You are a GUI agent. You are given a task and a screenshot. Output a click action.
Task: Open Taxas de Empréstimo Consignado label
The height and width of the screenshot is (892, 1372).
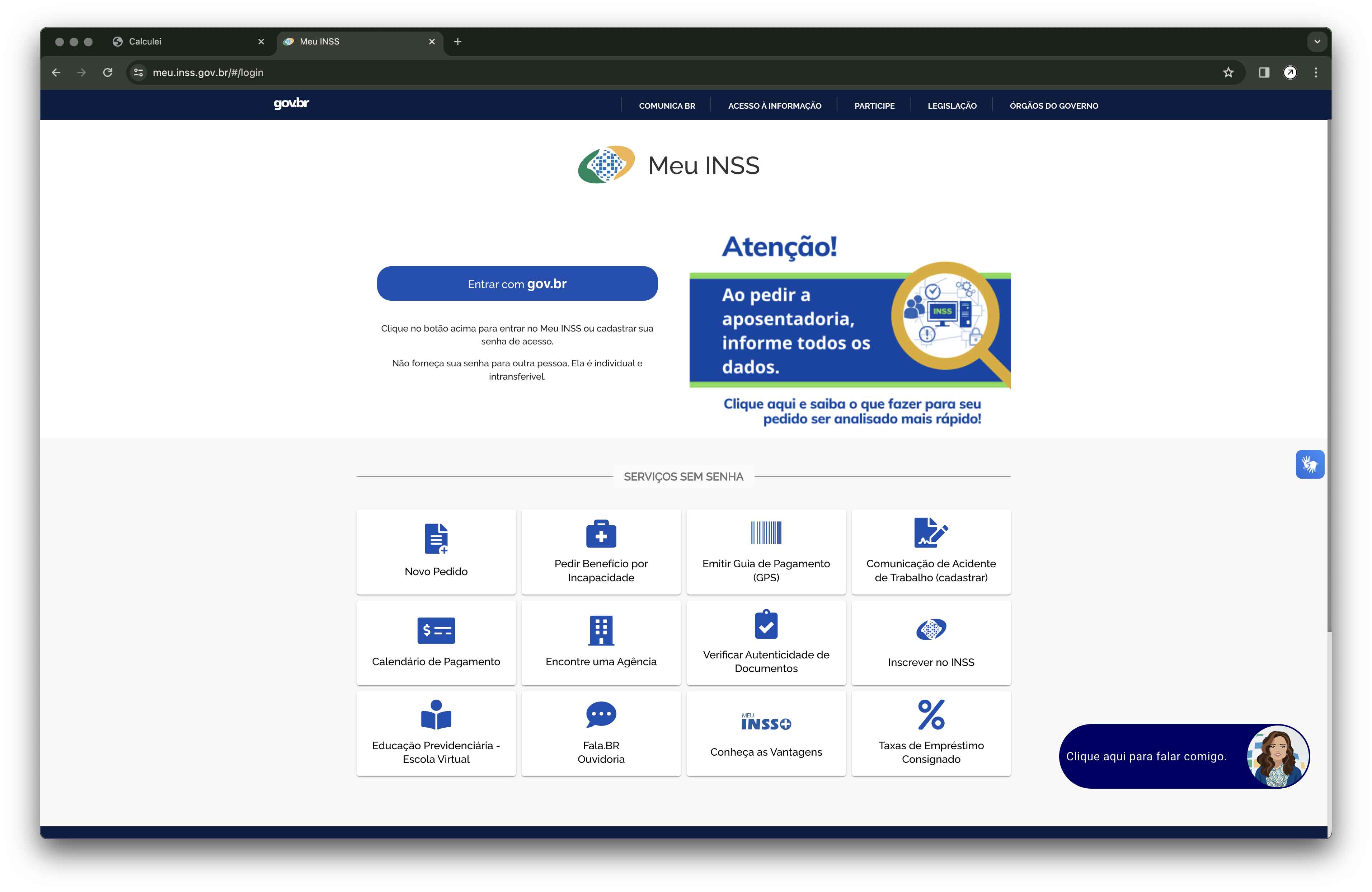930,752
